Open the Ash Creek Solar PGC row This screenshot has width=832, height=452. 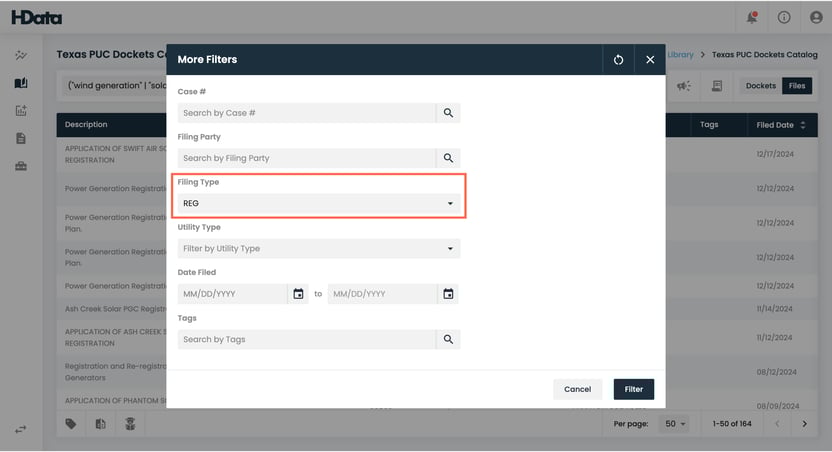(x=115, y=309)
